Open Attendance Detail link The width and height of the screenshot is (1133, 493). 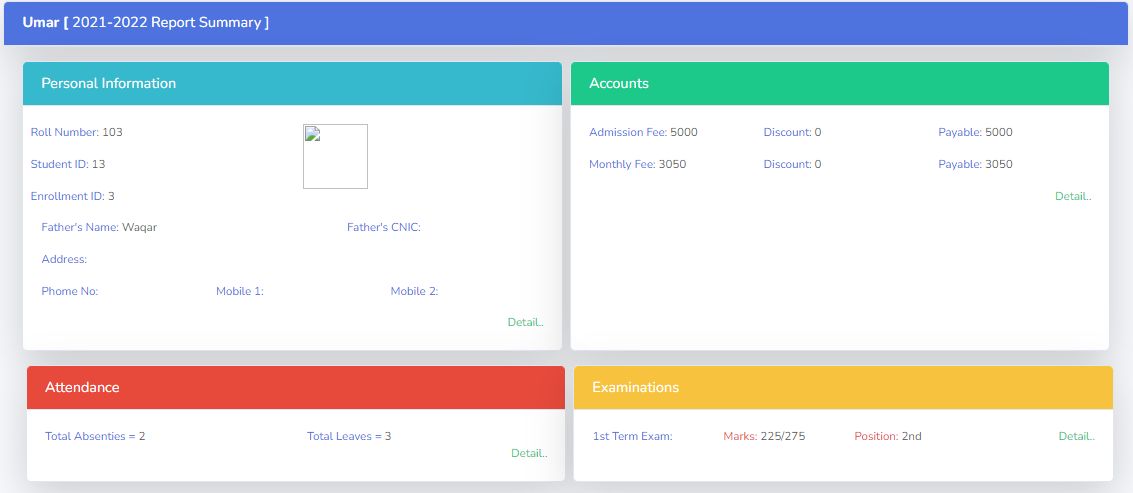click(x=529, y=453)
